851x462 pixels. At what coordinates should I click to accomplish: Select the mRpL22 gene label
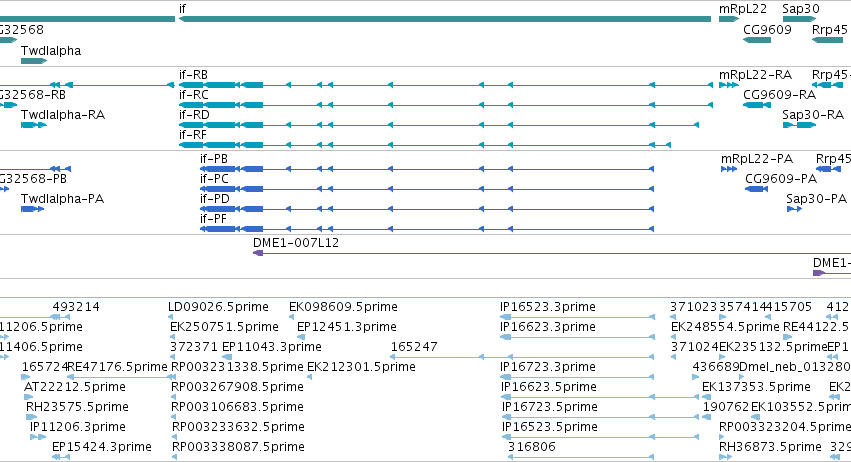tap(742, 9)
